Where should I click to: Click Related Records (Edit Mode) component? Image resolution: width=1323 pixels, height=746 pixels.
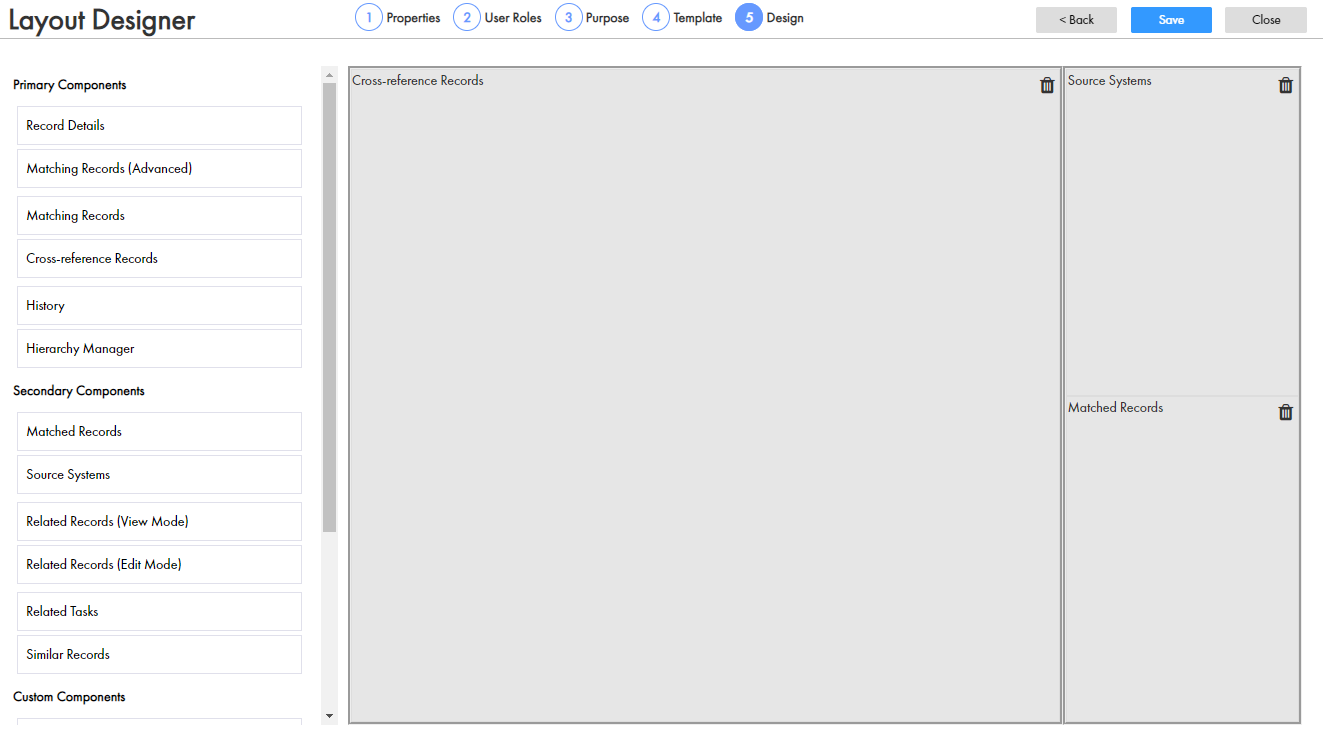point(159,565)
